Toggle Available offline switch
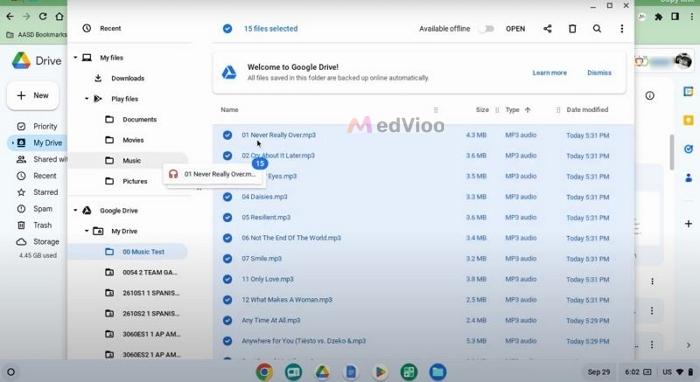700x382 pixels. click(487, 29)
